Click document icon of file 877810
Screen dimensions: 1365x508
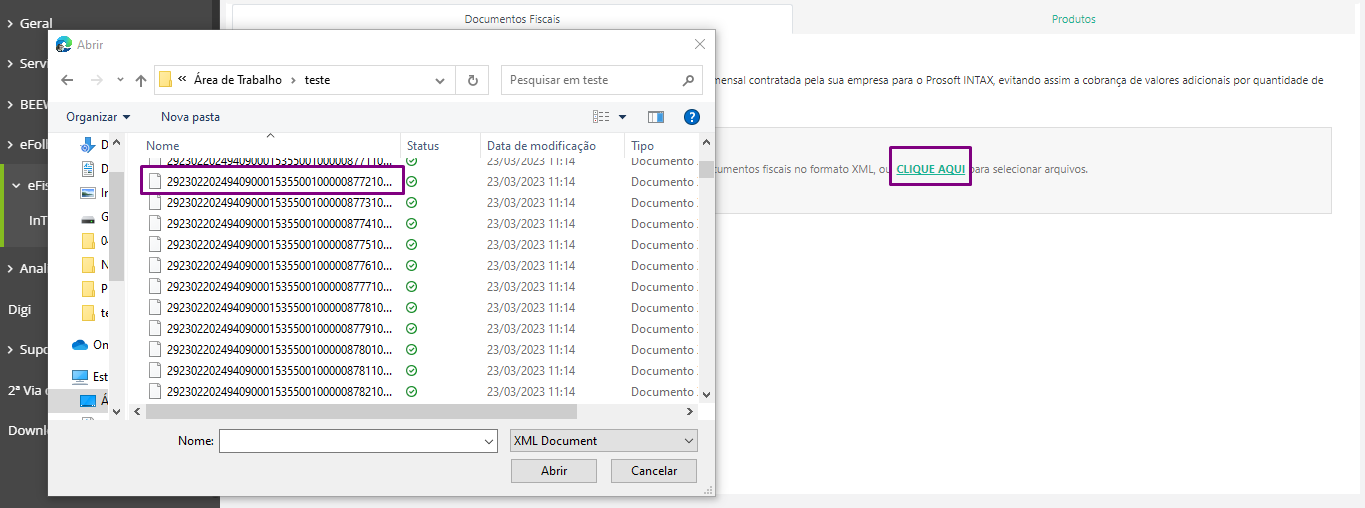(x=155, y=308)
